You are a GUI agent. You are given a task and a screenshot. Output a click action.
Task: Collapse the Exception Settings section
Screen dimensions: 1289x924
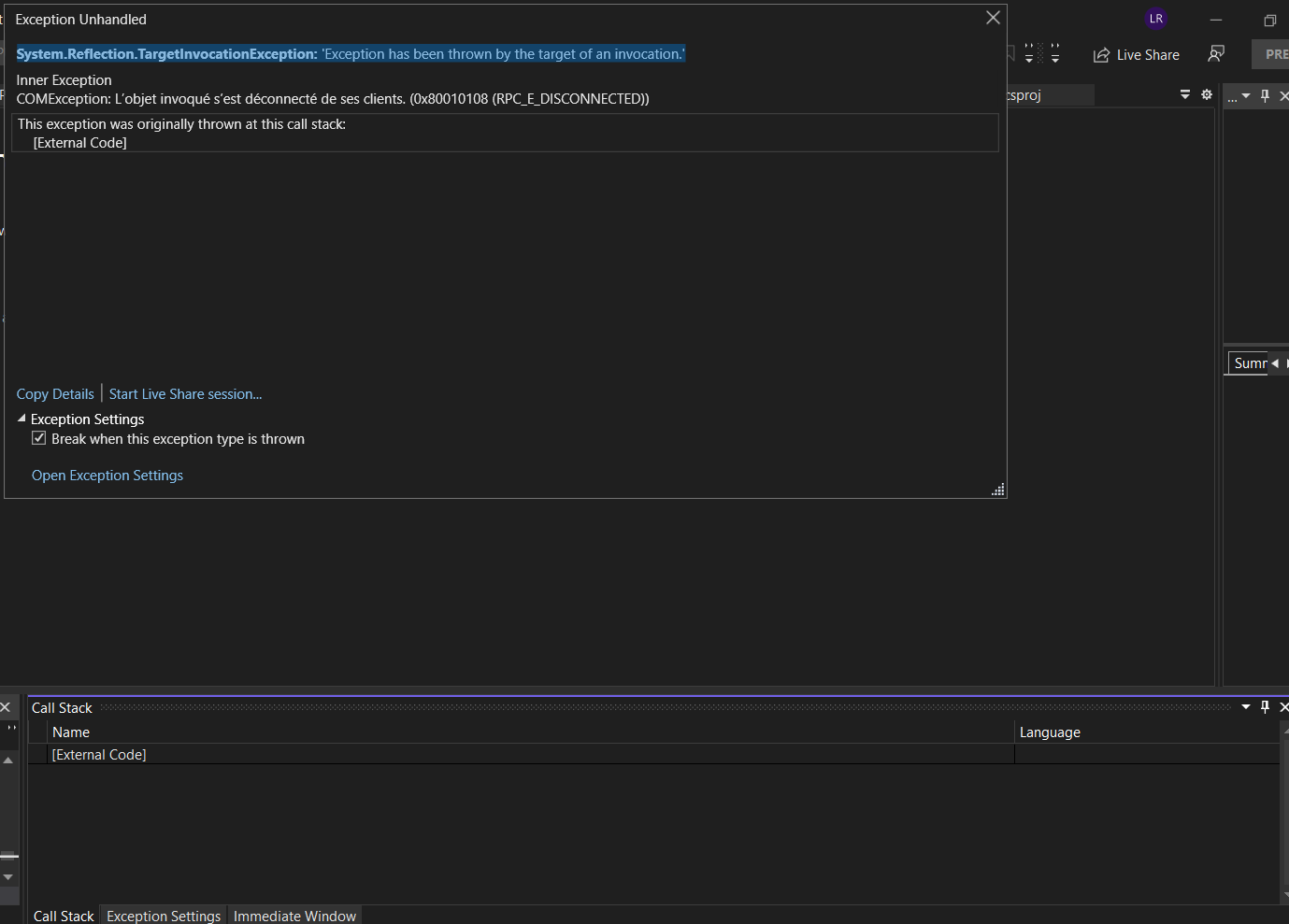click(21, 417)
